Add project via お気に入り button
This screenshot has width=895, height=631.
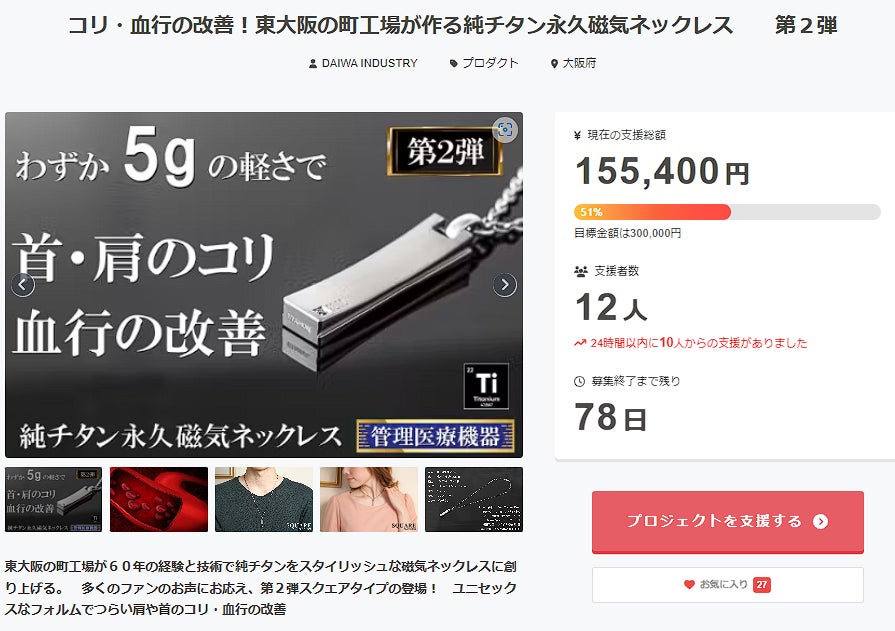[x=728, y=585]
